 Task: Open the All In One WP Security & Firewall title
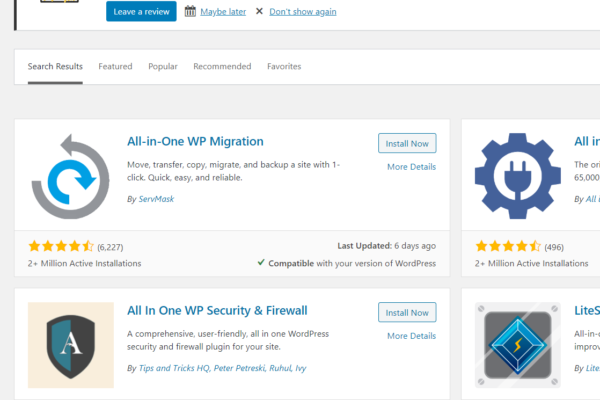tap(217, 310)
